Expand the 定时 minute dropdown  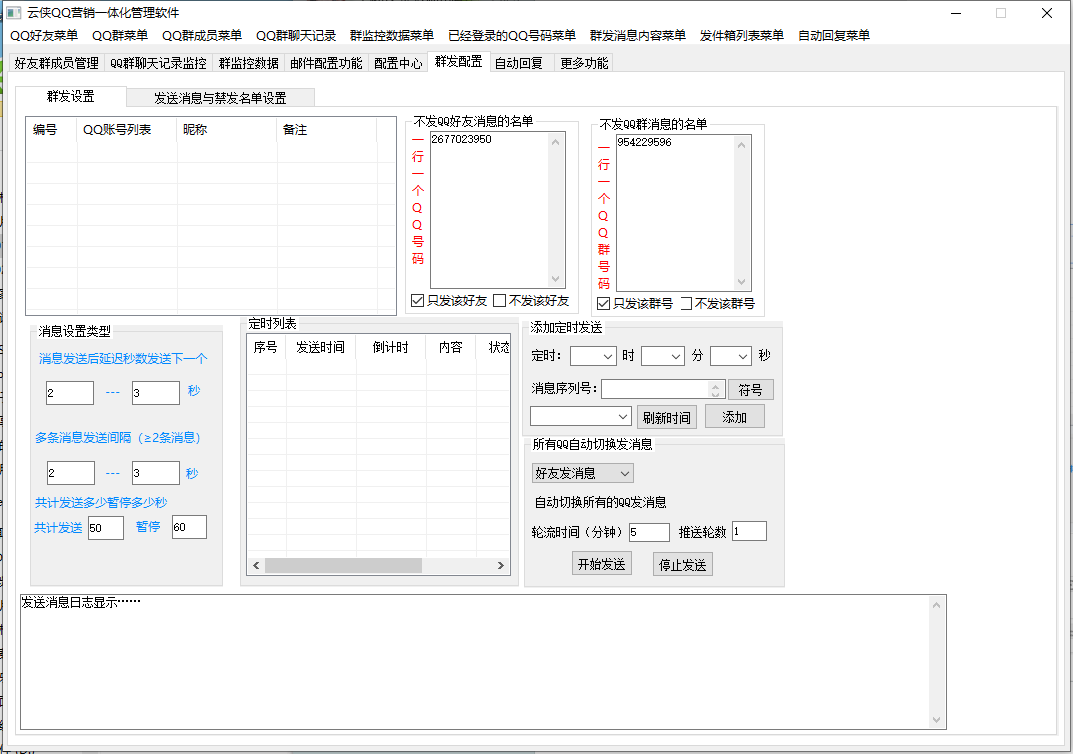pyautogui.click(x=662, y=356)
